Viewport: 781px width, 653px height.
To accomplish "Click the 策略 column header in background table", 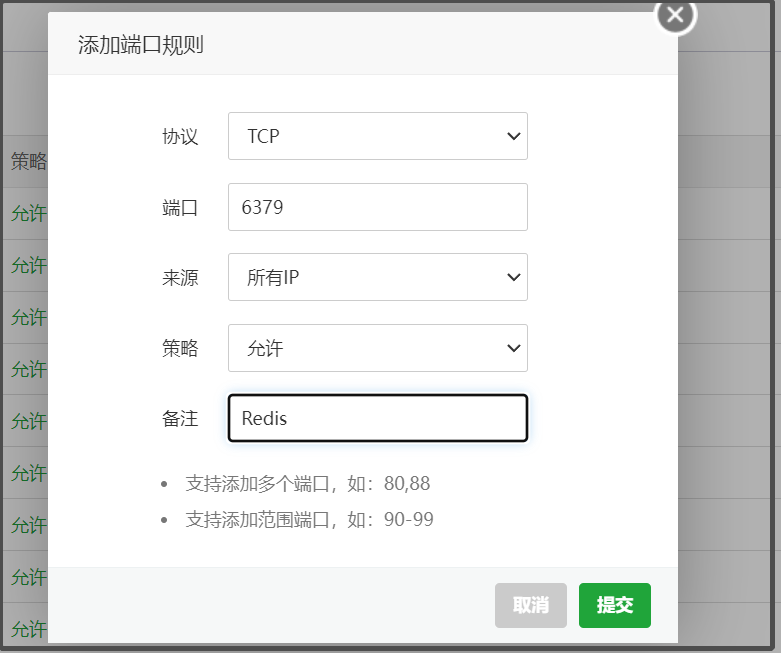I will (28, 162).
